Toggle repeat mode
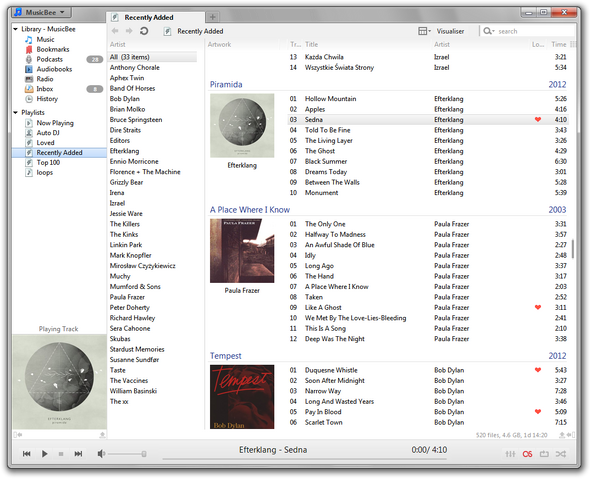This screenshot has height=479, width=591. click(544, 454)
